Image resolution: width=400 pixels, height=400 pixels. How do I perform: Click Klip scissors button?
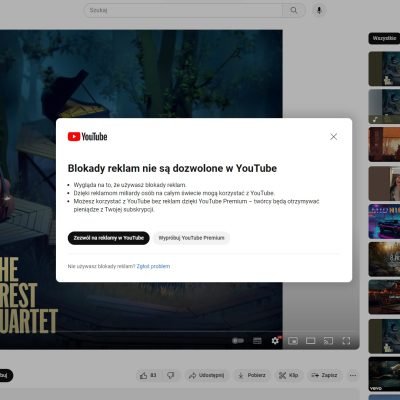coord(289,375)
